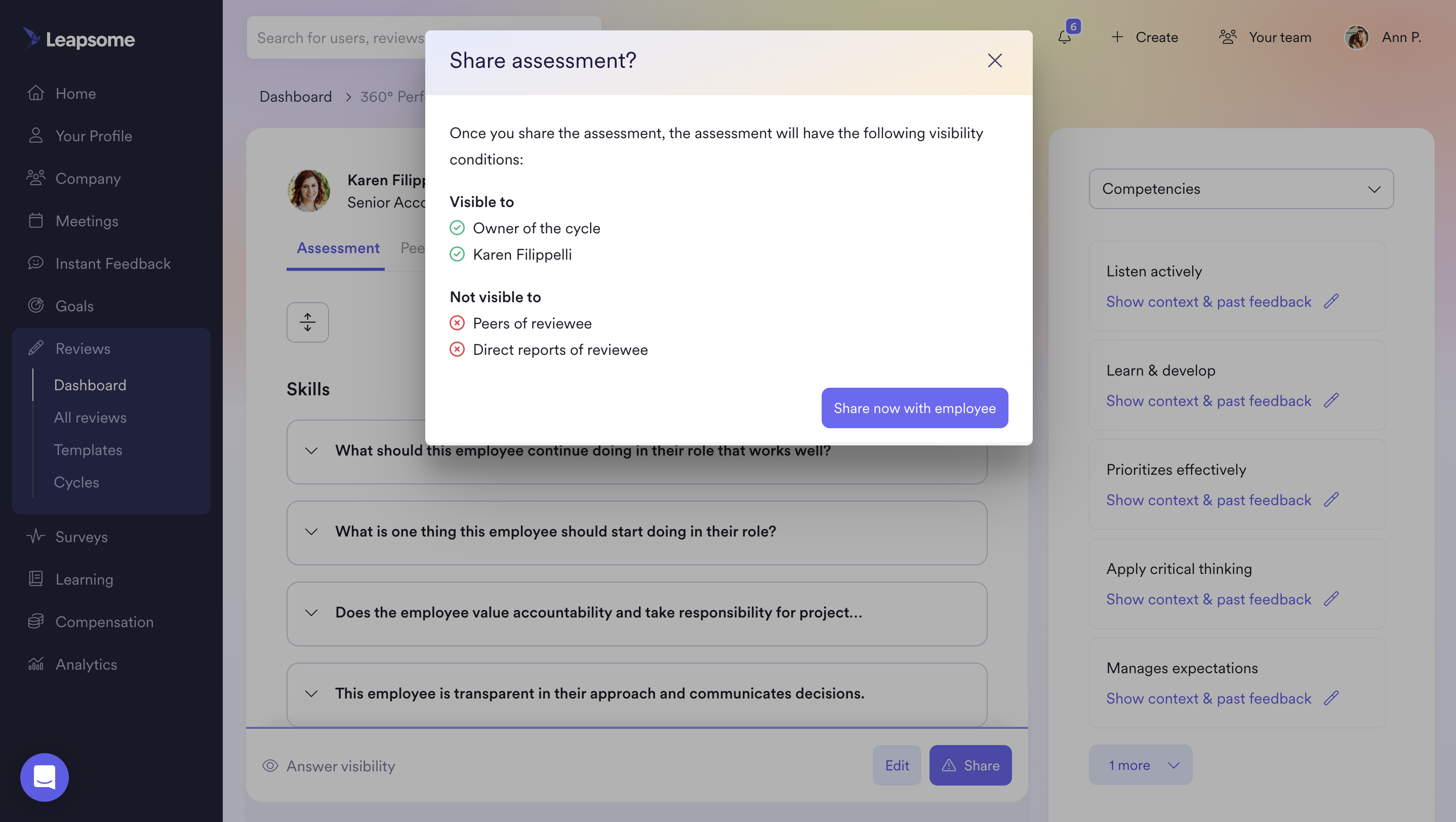
Task: Select All reviews under Reviews
Action: pos(90,418)
